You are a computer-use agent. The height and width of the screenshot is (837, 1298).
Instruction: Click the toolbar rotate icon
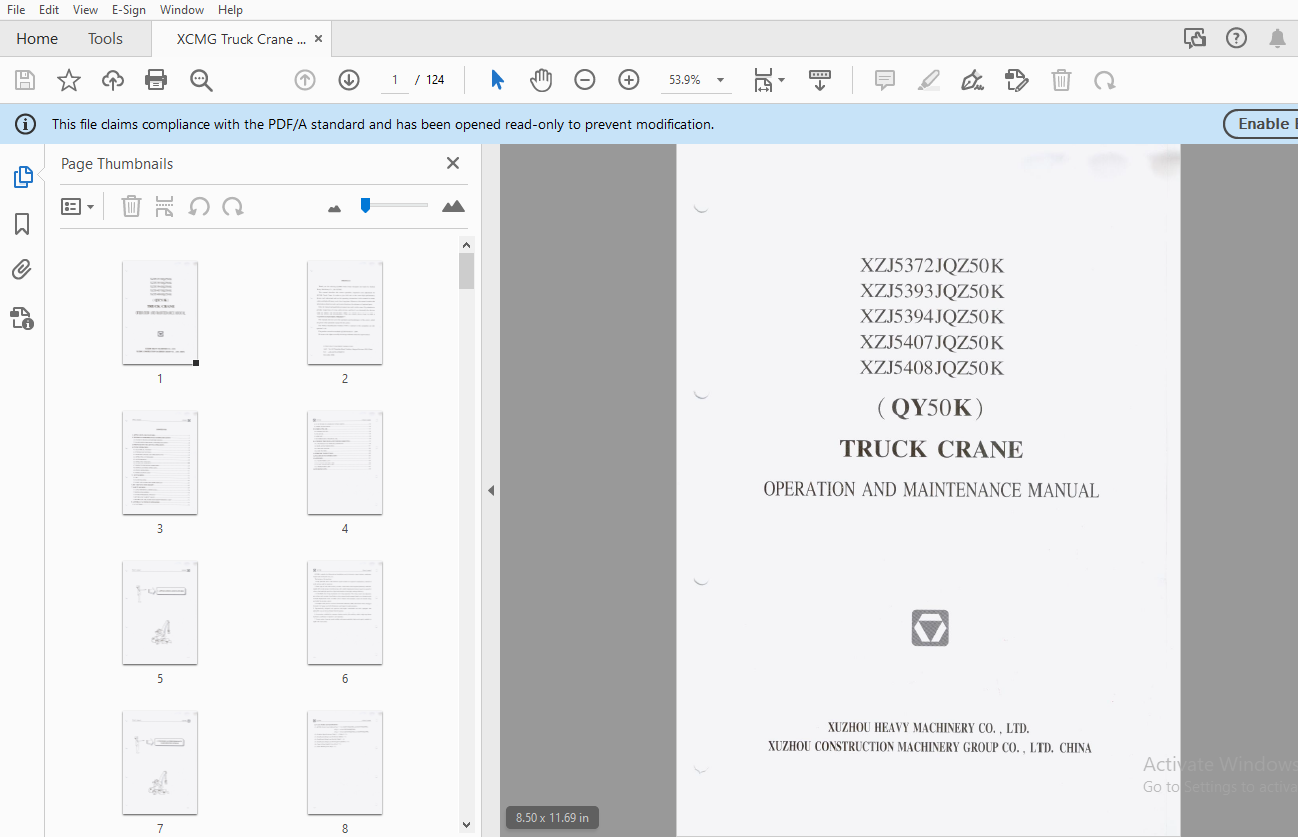pos(1105,80)
